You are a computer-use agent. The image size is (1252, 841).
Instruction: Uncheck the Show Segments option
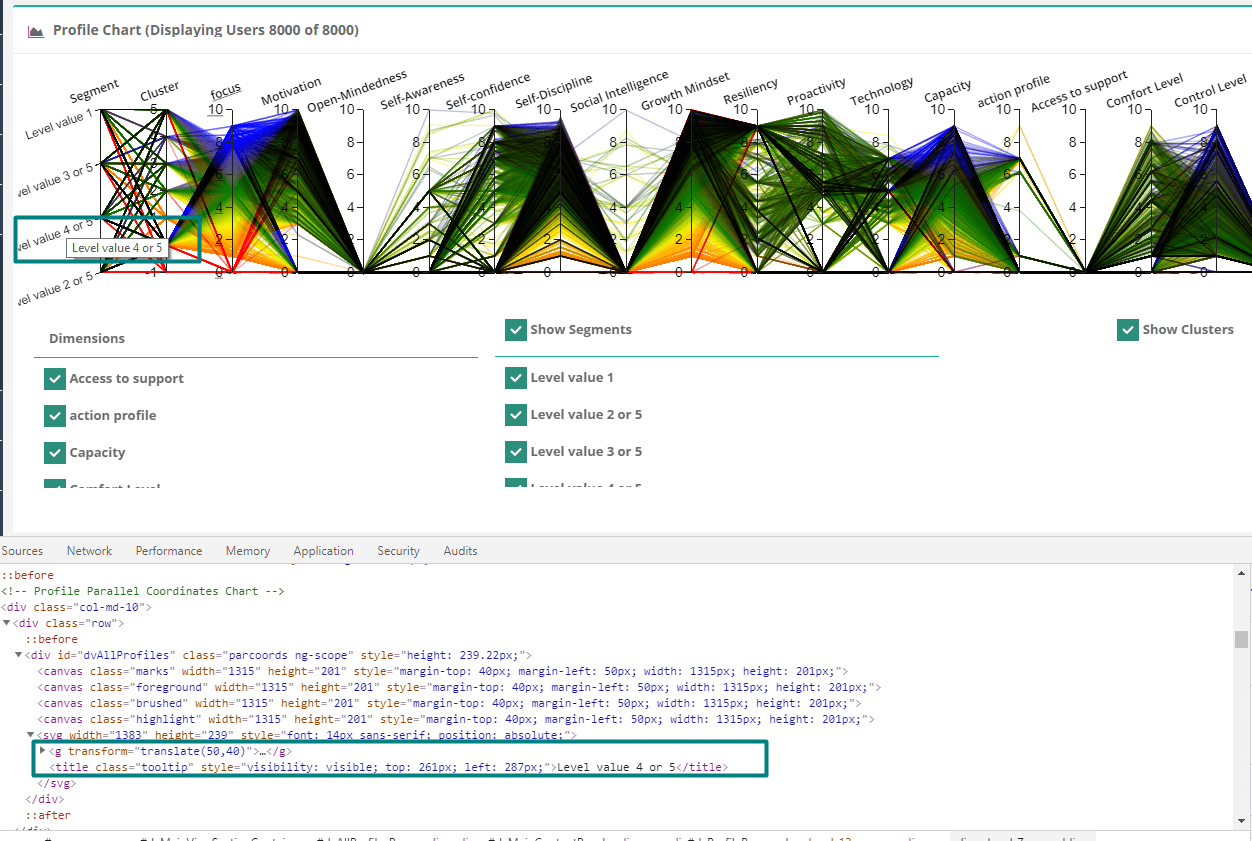click(x=516, y=329)
